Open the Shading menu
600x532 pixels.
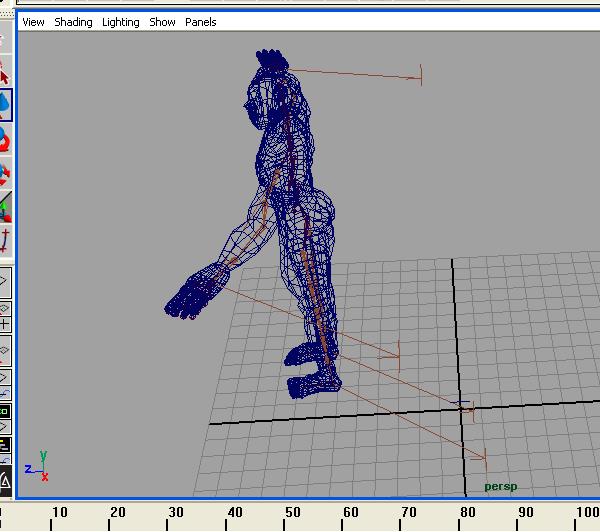(73, 22)
